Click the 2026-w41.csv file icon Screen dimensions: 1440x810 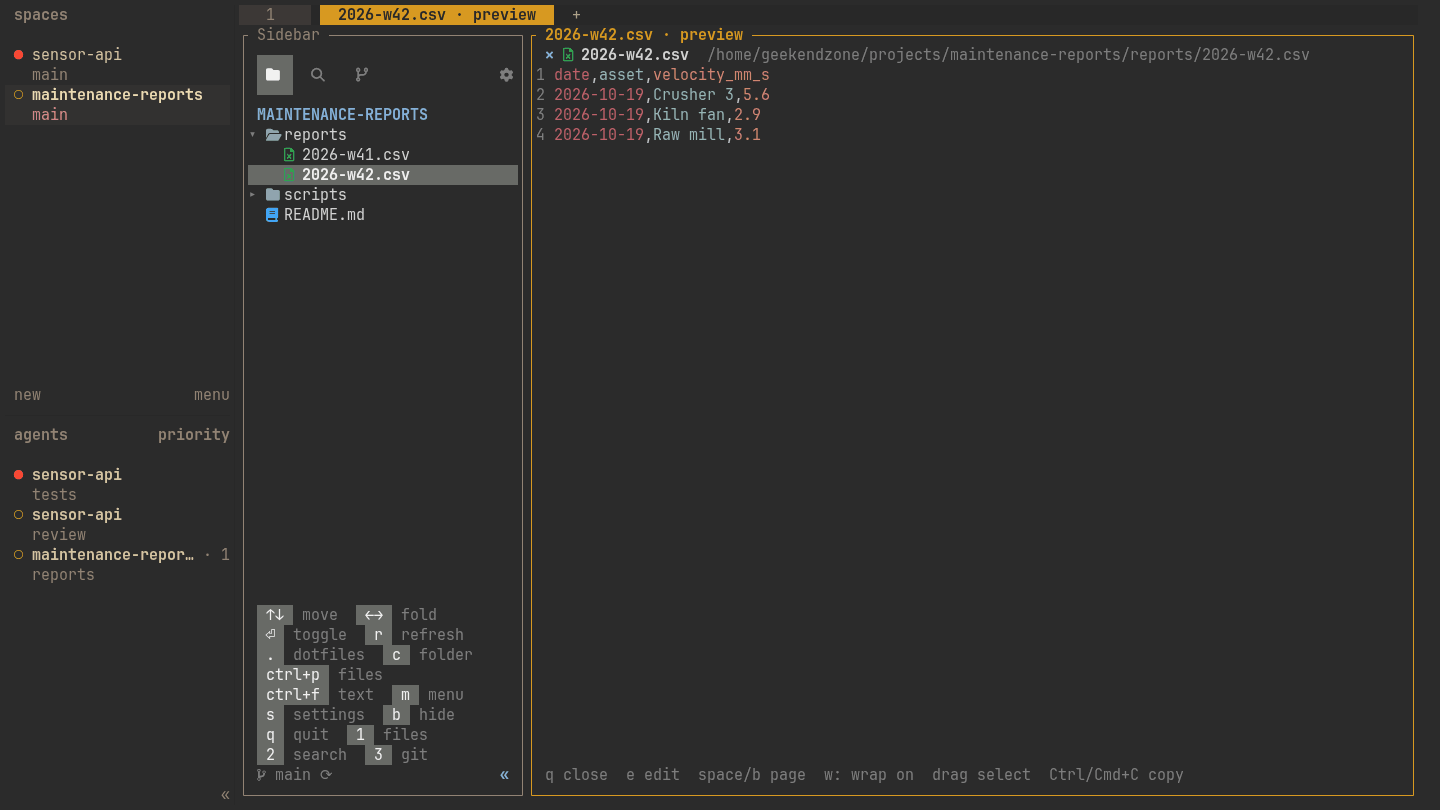(289, 155)
